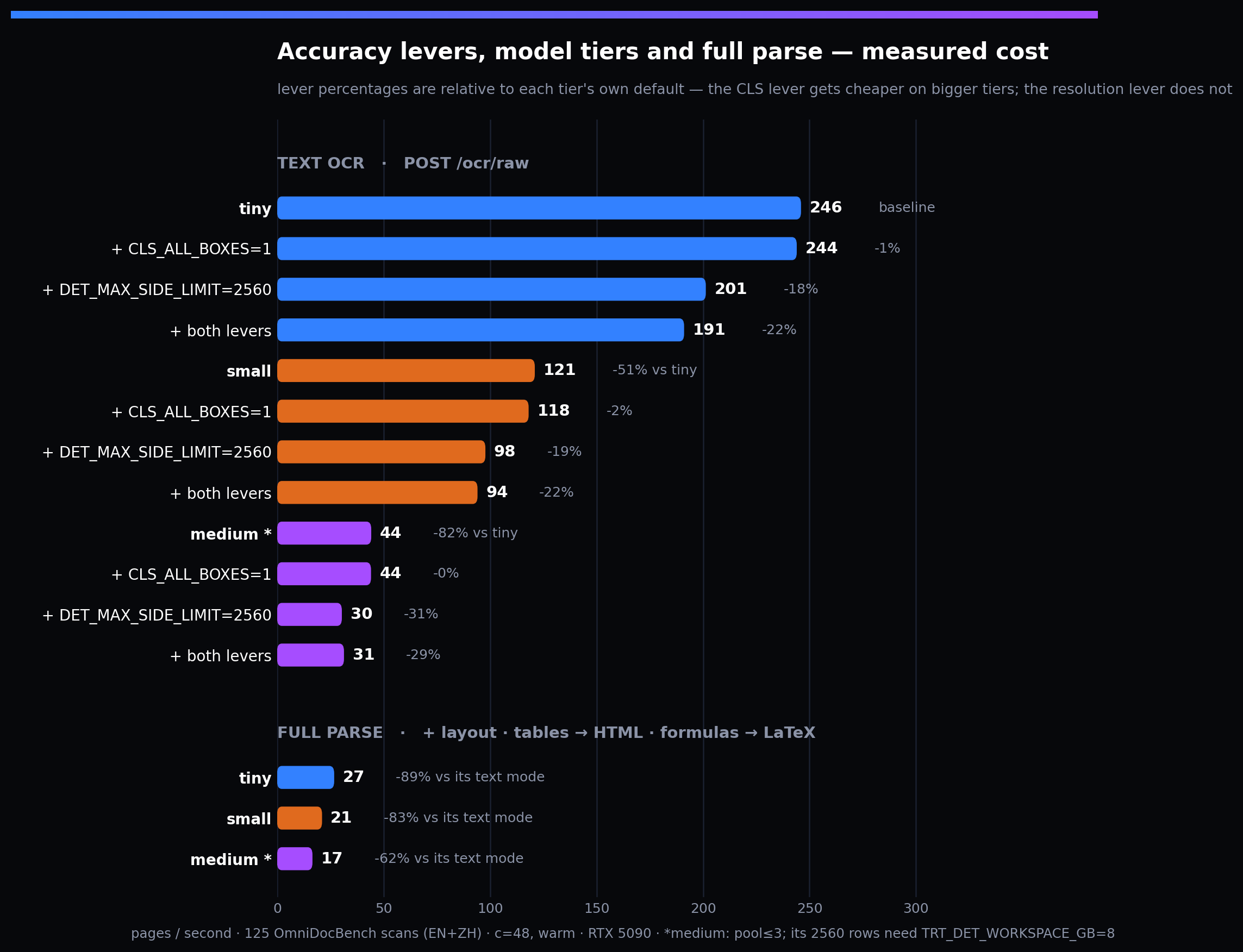Click '-62% vs its text mode' annotation
1243x952 pixels.
pyautogui.click(x=449, y=859)
